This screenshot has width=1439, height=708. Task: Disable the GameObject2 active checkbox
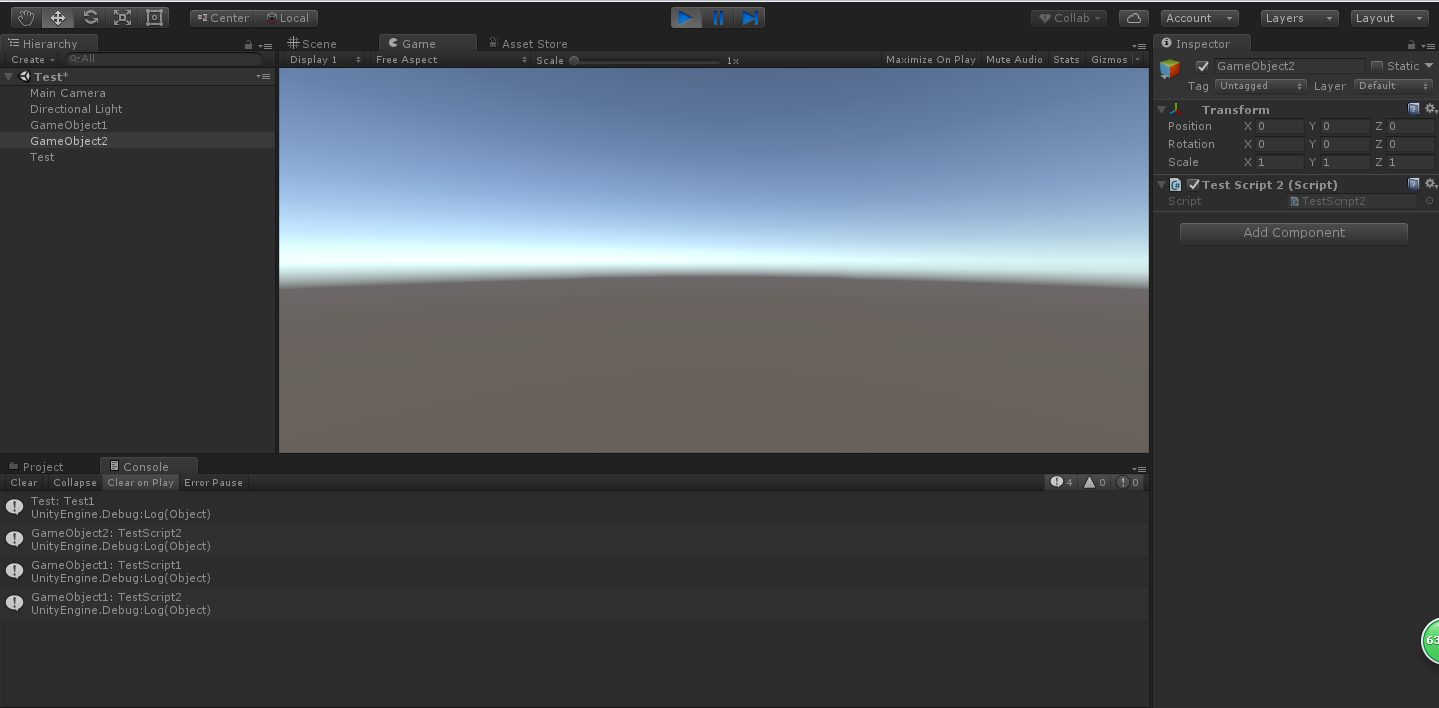point(1203,65)
